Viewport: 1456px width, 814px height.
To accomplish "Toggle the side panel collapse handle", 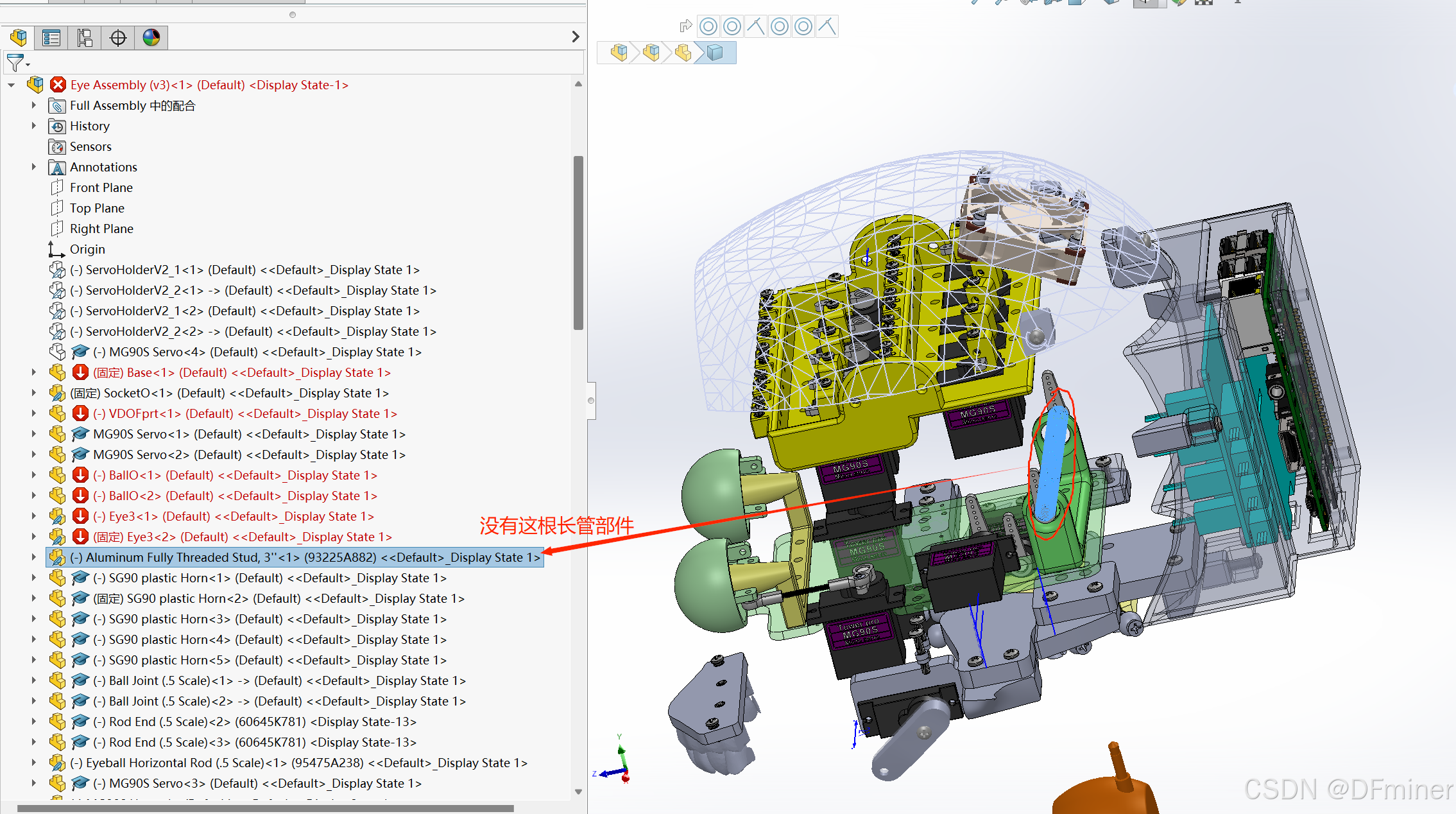I will (591, 401).
